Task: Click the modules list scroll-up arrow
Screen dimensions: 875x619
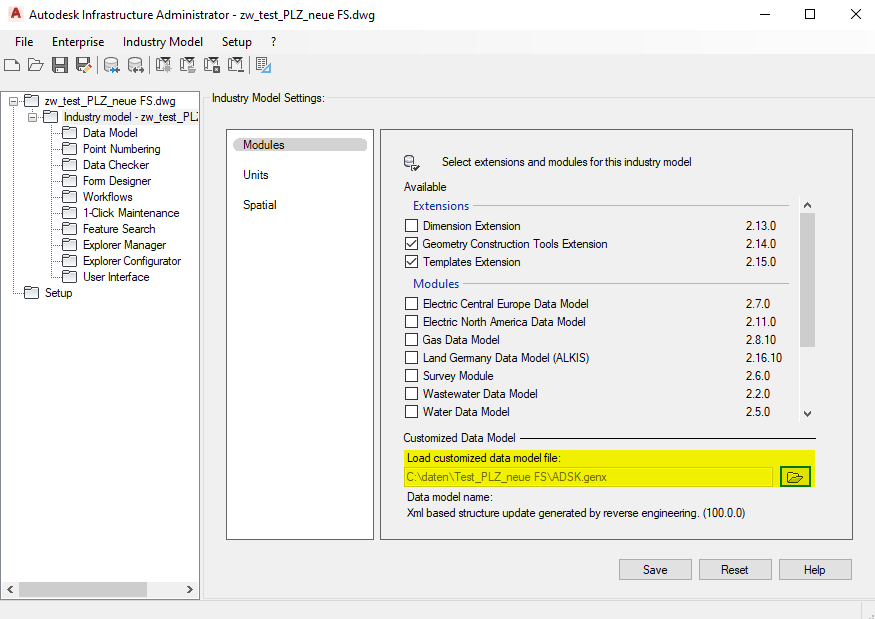Action: click(x=807, y=205)
